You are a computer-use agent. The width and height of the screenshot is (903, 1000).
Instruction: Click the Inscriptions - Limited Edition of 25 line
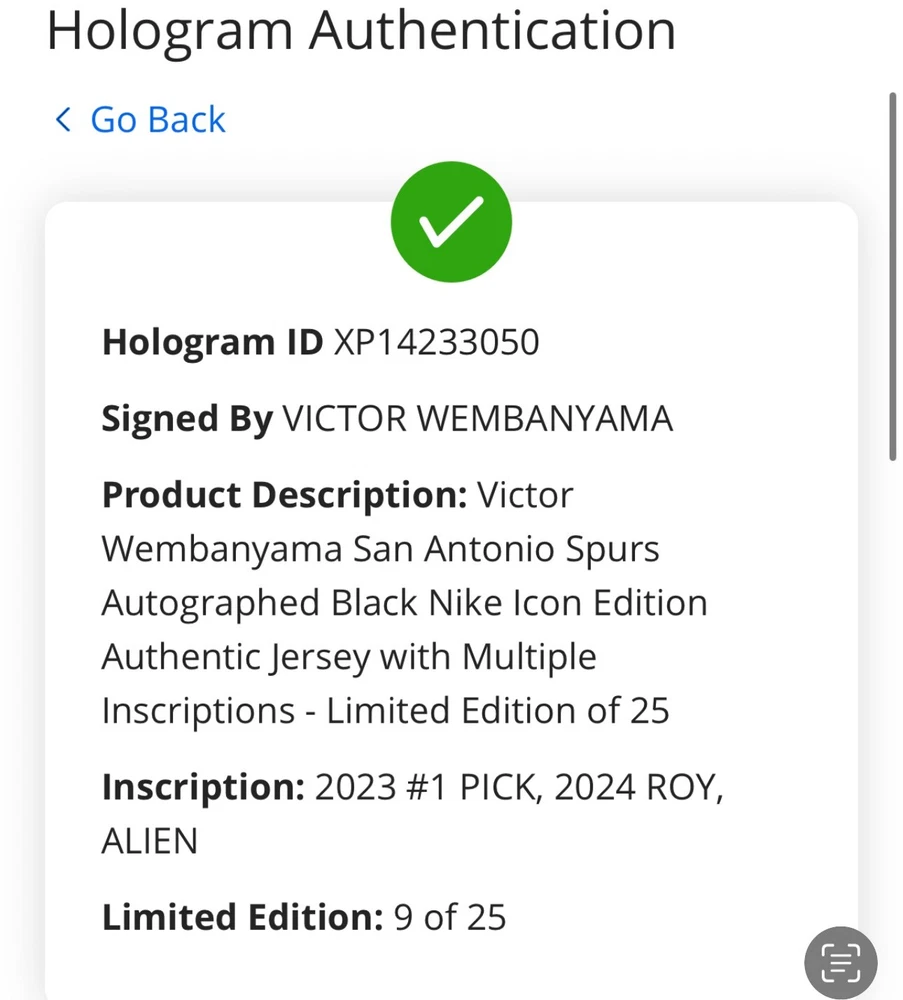[385, 711]
